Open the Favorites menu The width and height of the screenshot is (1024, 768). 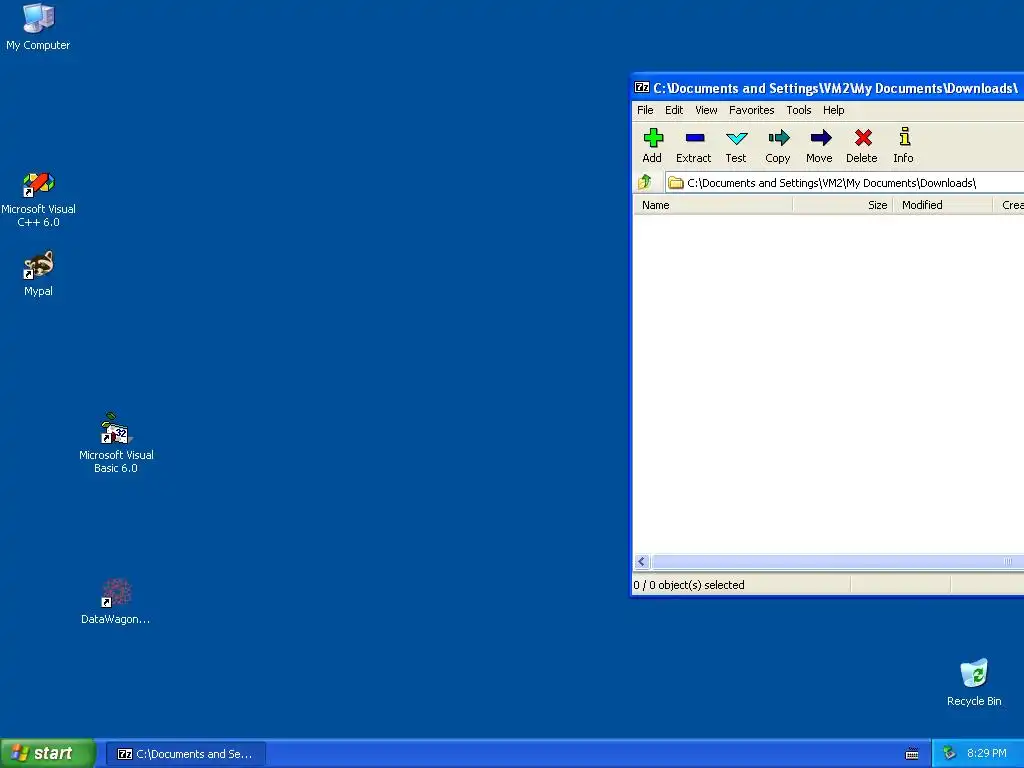(x=752, y=110)
